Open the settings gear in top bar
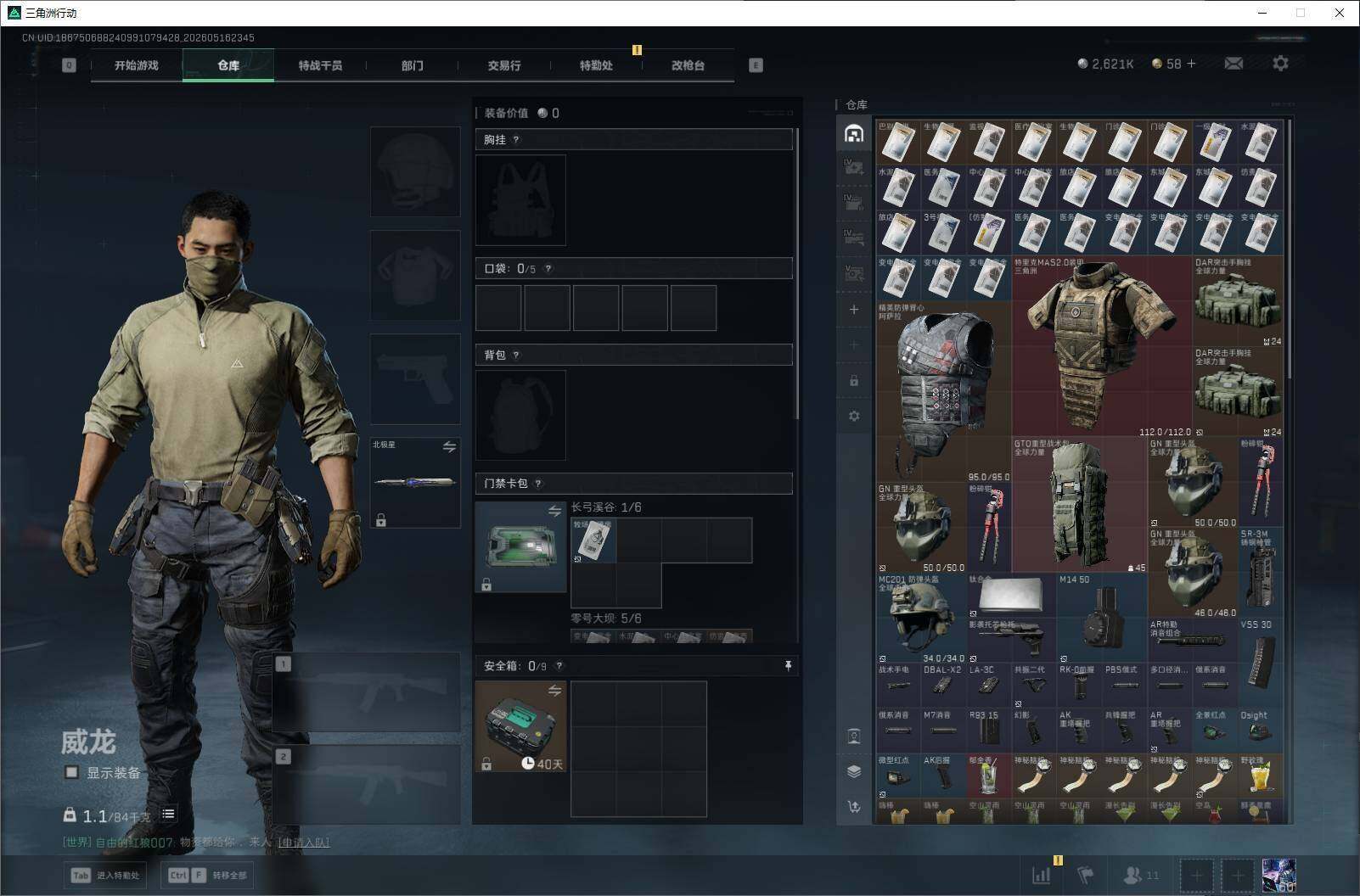The width and height of the screenshot is (1360, 896). coord(1280,64)
